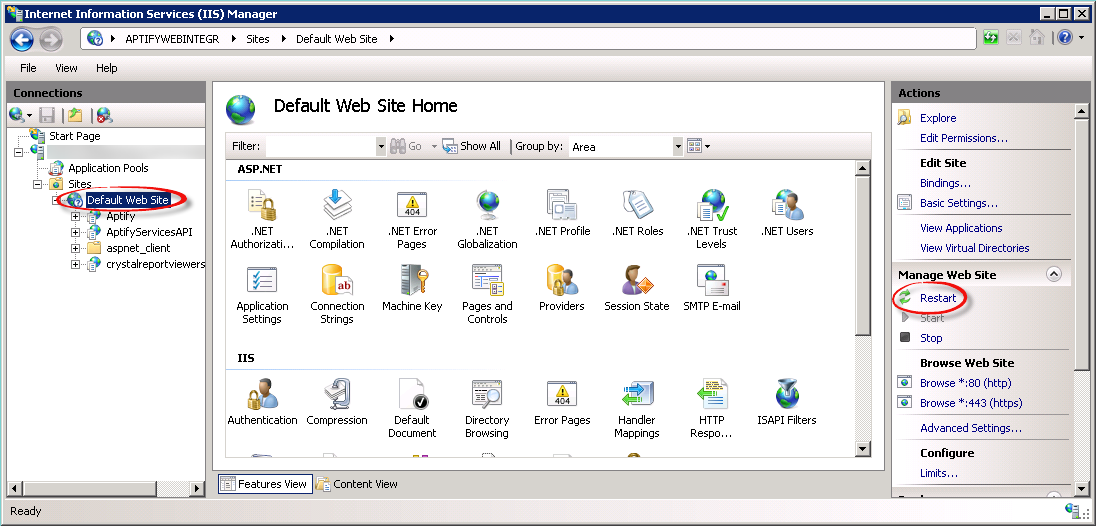Open SMTP E-mail feature
The height and width of the screenshot is (526, 1096).
point(712,287)
